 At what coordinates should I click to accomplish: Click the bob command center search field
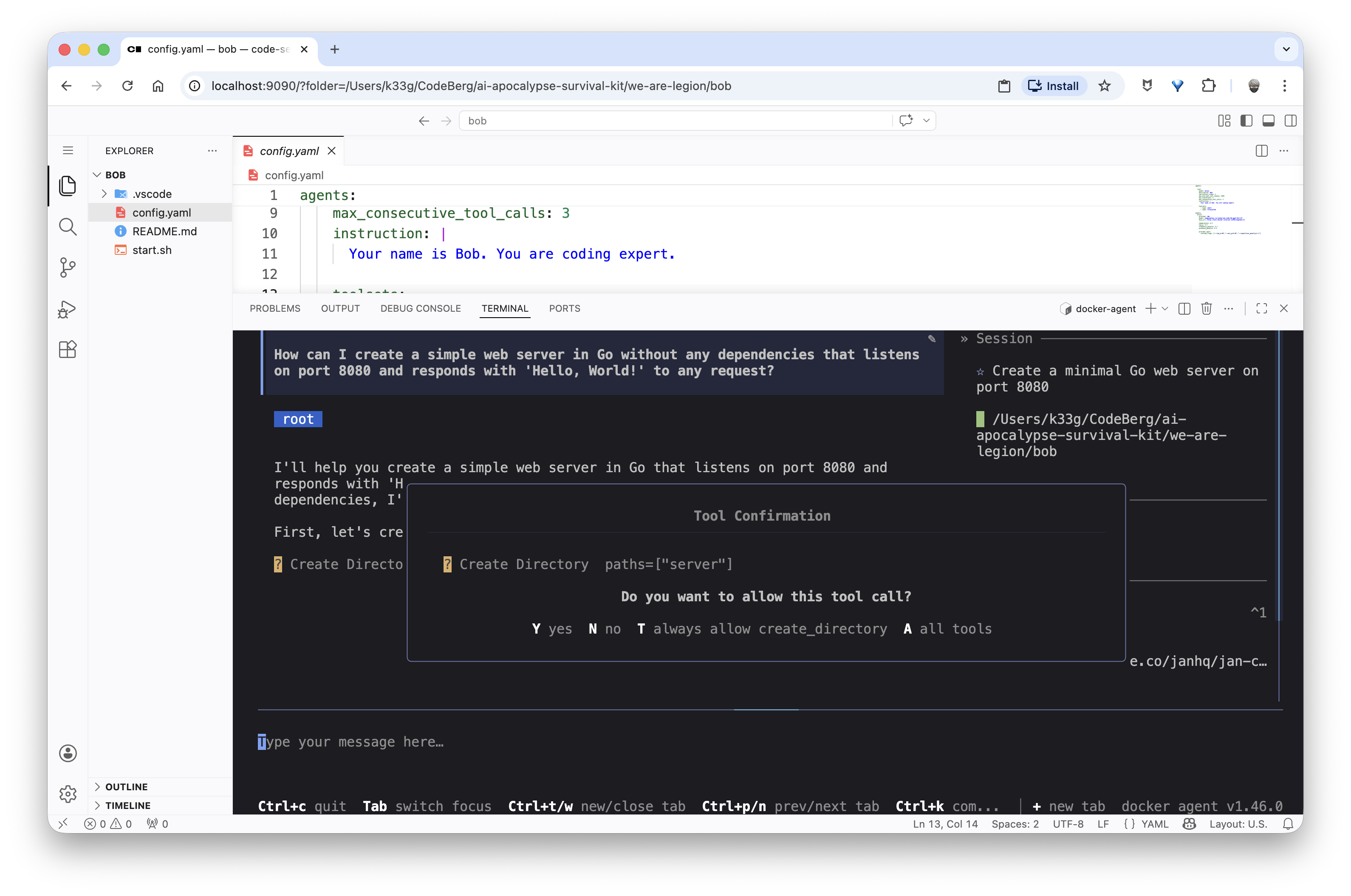click(675, 121)
